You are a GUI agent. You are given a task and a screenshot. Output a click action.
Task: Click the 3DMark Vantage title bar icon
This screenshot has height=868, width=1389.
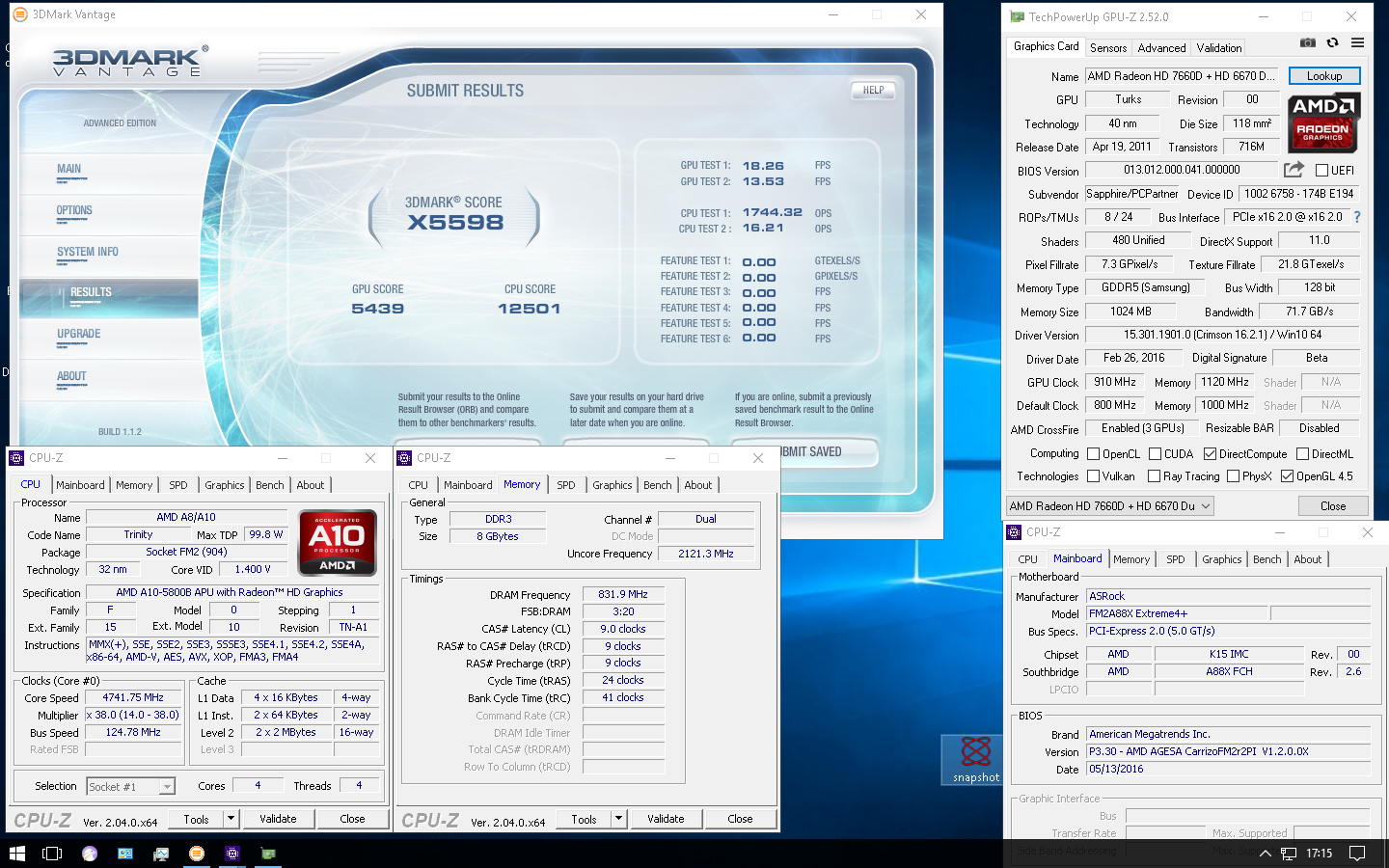pos(20,14)
